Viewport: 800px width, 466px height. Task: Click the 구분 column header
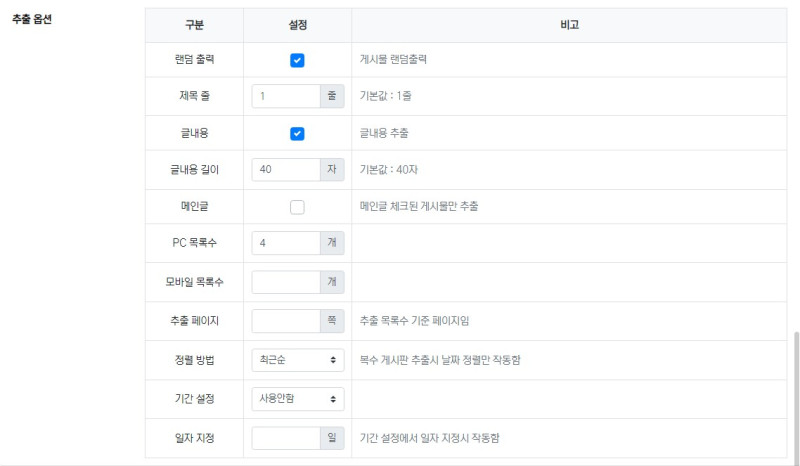click(194, 24)
